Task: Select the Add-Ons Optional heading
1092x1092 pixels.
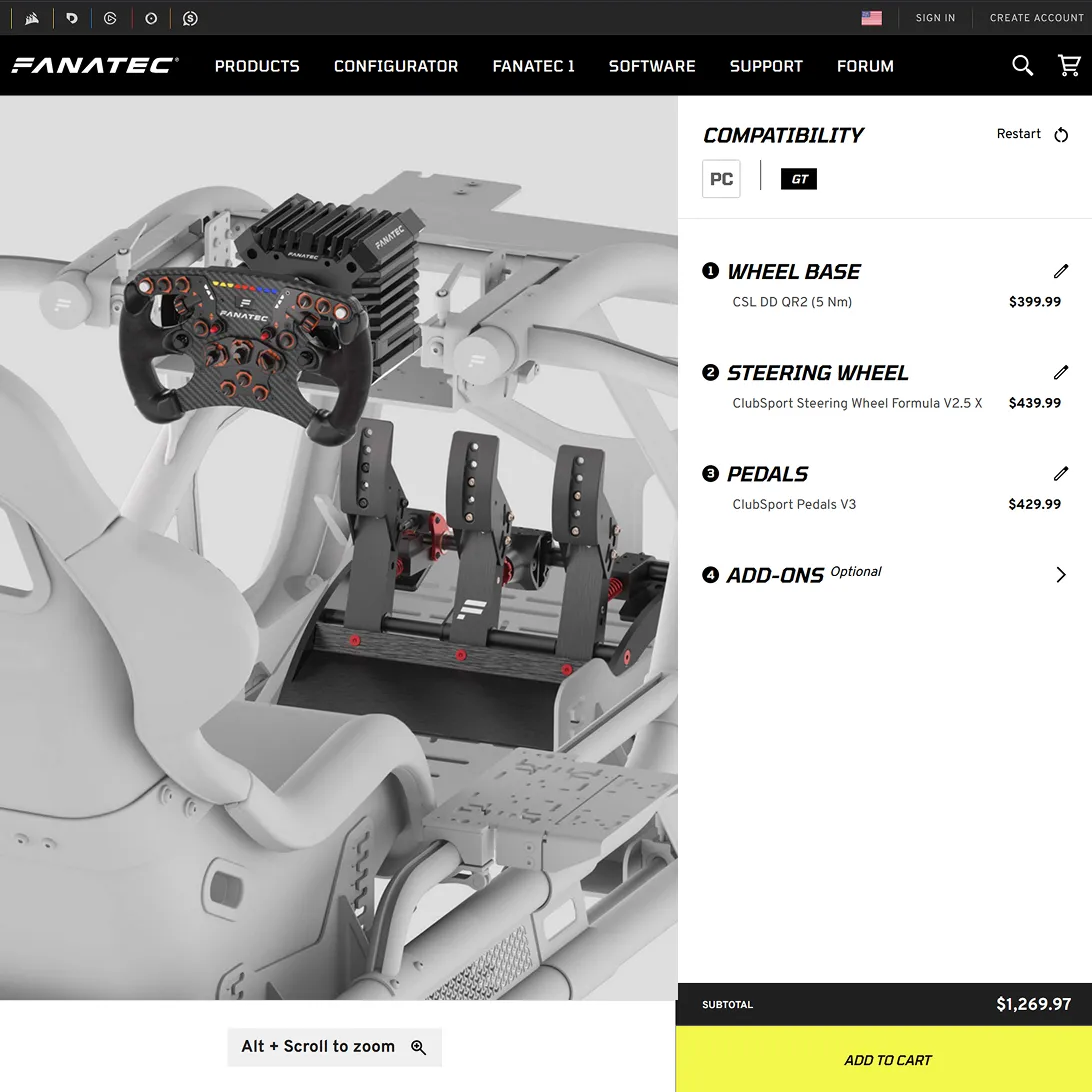Action: pyautogui.click(x=804, y=575)
